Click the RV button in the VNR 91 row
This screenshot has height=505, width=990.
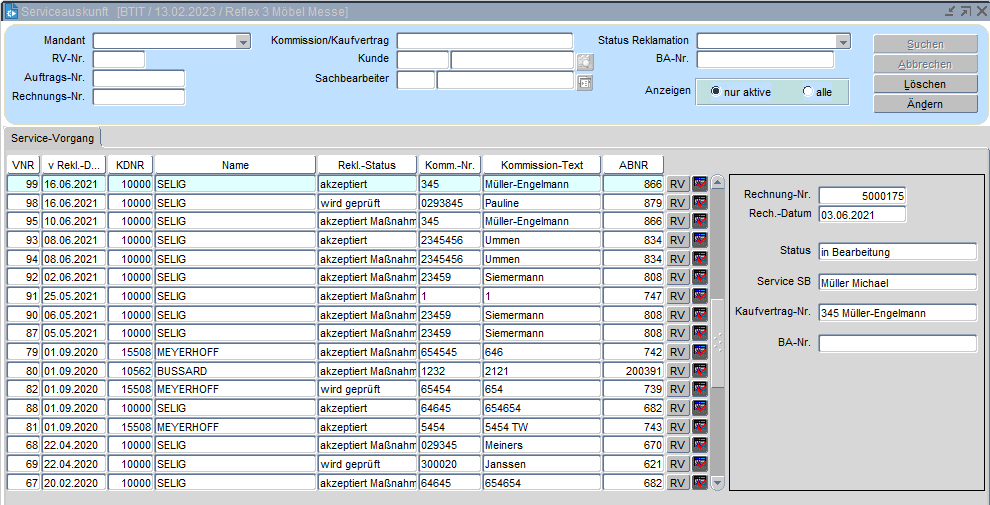click(x=678, y=296)
